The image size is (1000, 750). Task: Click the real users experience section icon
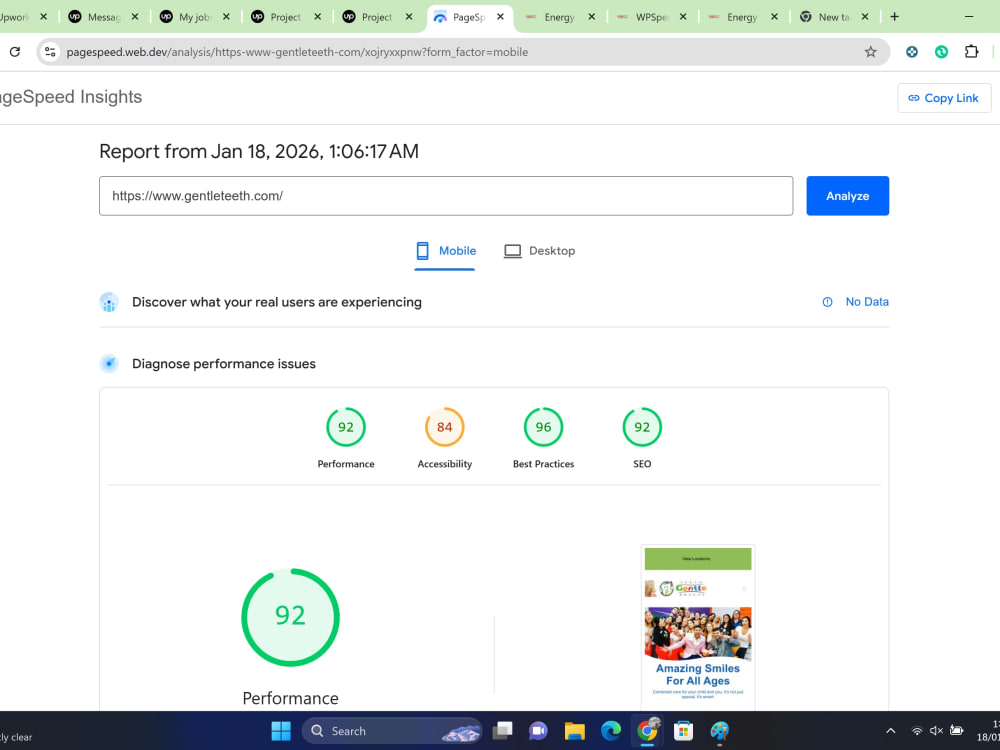tap(109, 302)
